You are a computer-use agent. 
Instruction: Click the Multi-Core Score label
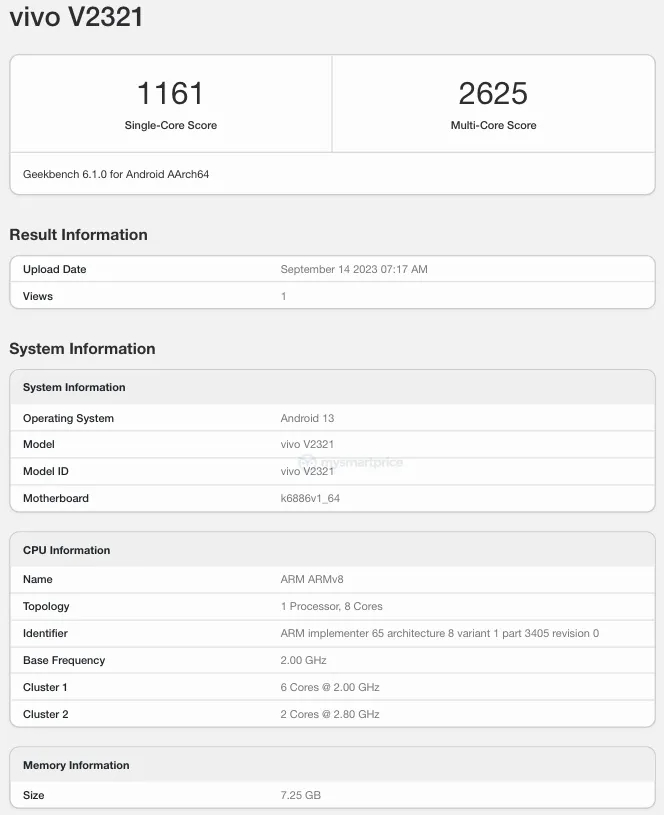pyautogui.click(x=493, y=125)
